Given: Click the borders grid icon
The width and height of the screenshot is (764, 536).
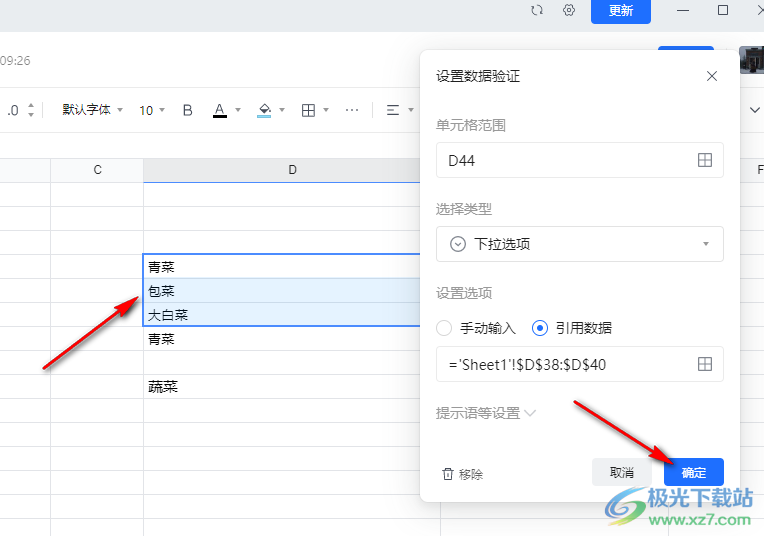Looking at the screenshot, I should coord(308,110).
